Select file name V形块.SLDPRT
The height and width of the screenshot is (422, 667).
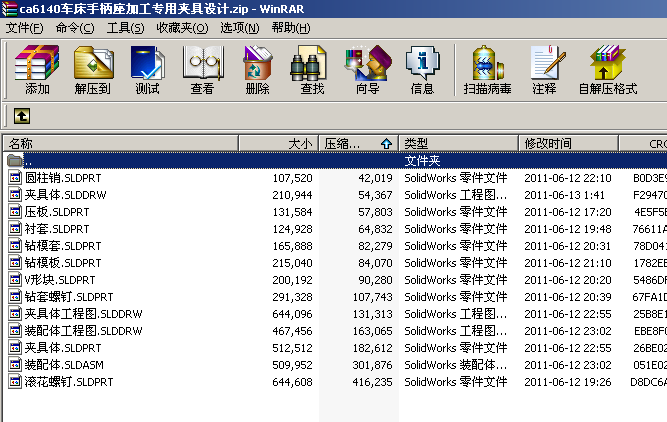[x=60, y=280]
